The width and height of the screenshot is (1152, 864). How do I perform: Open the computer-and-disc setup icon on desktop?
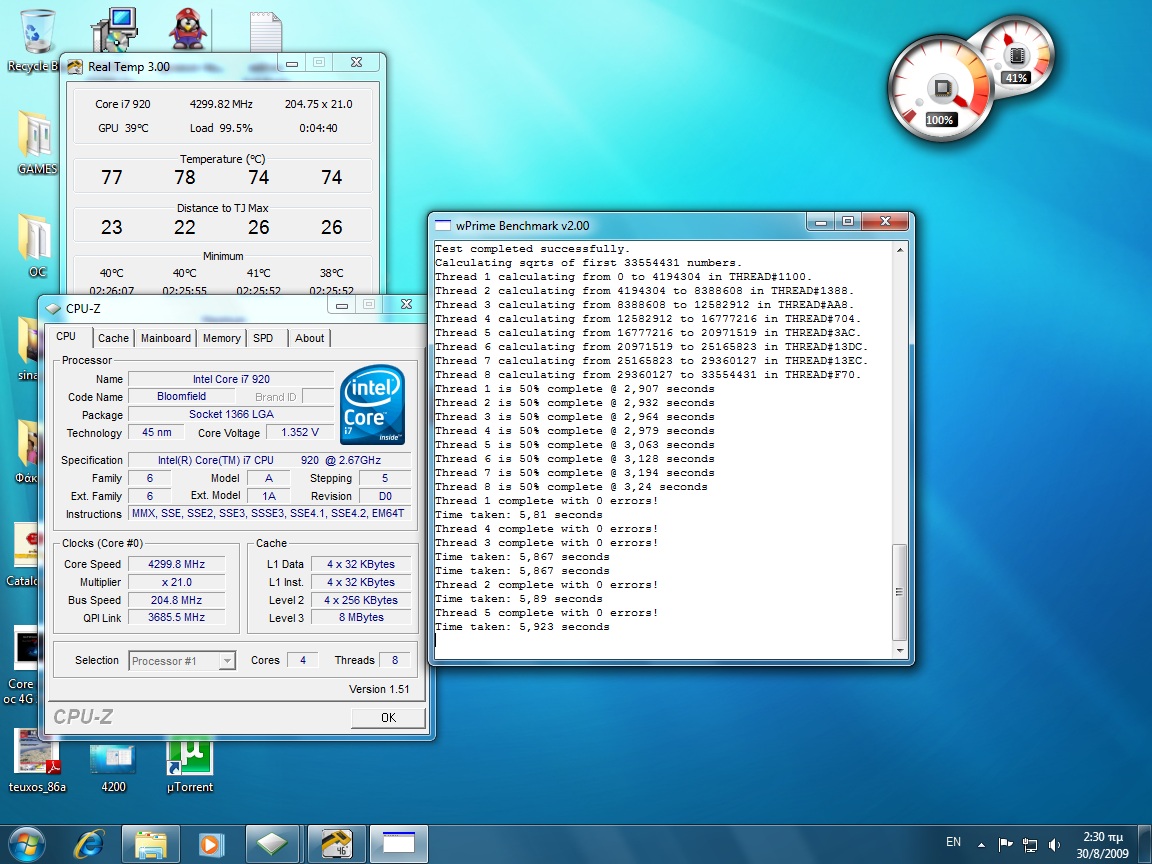(x=115, y=29)
